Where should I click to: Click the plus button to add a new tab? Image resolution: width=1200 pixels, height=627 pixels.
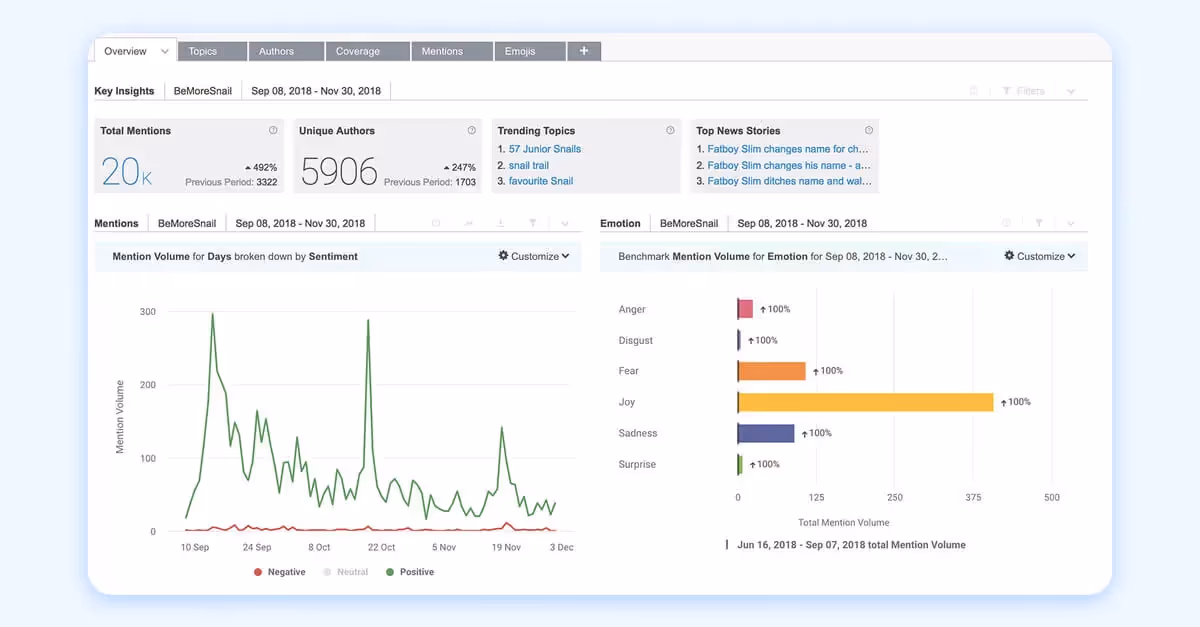585,50
